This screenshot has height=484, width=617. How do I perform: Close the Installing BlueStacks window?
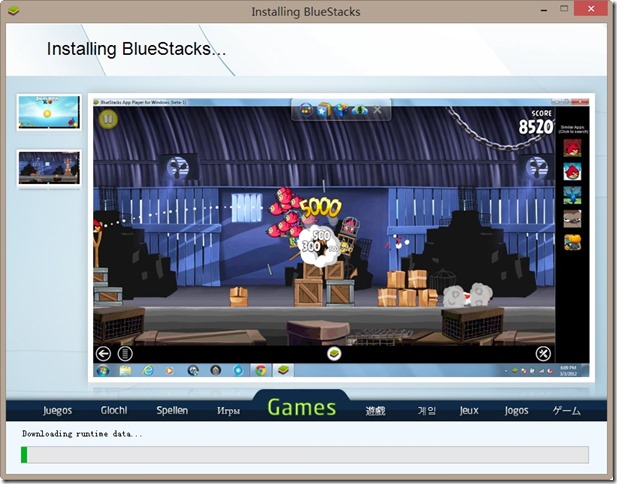[591, 9]
